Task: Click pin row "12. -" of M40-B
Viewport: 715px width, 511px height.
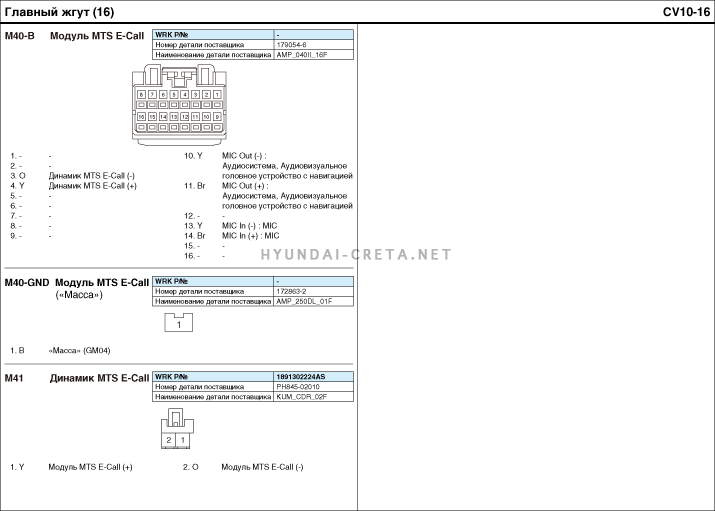Action: (x=192, y=216)
